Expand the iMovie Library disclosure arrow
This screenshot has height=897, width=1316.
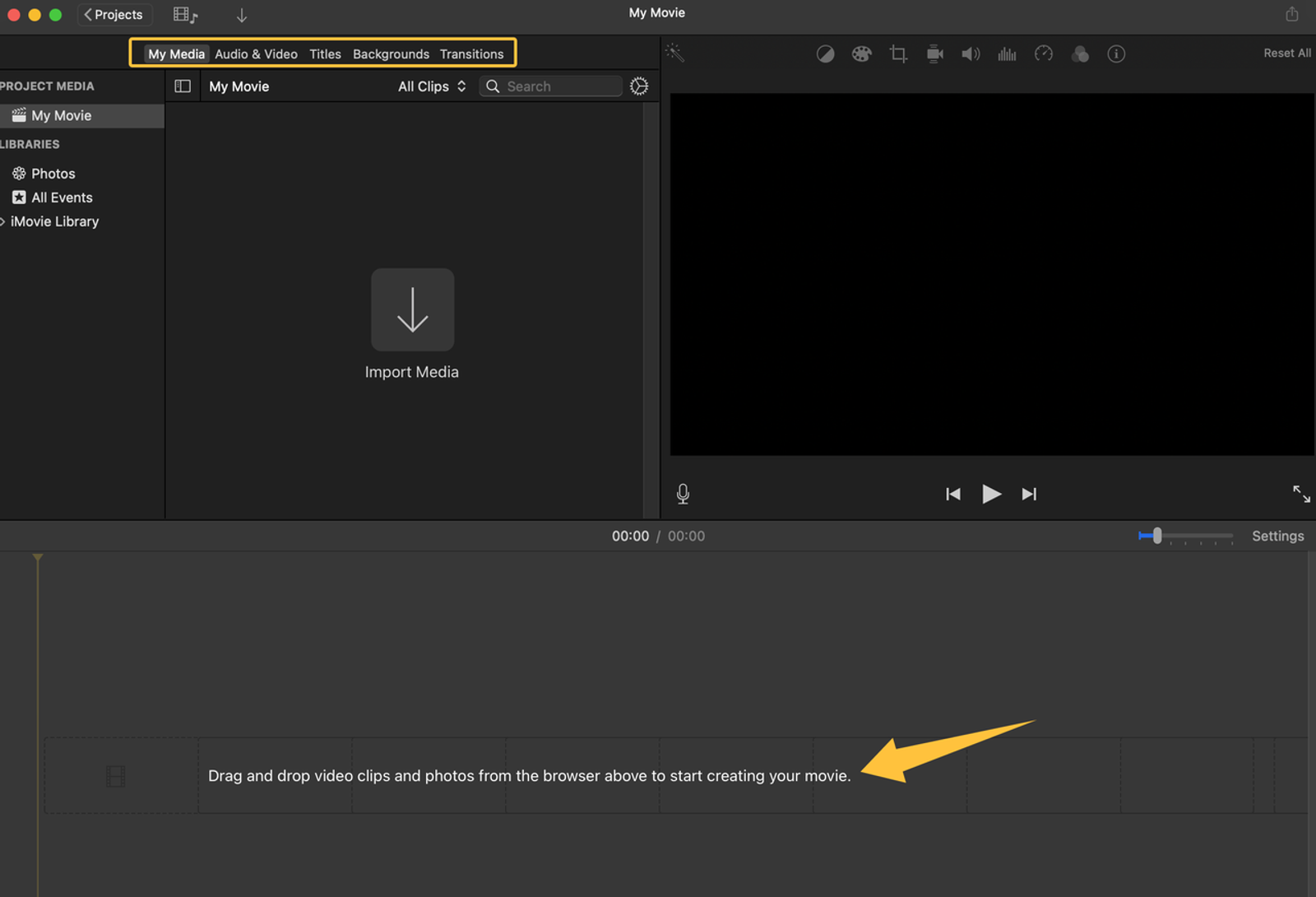(3, 221)
